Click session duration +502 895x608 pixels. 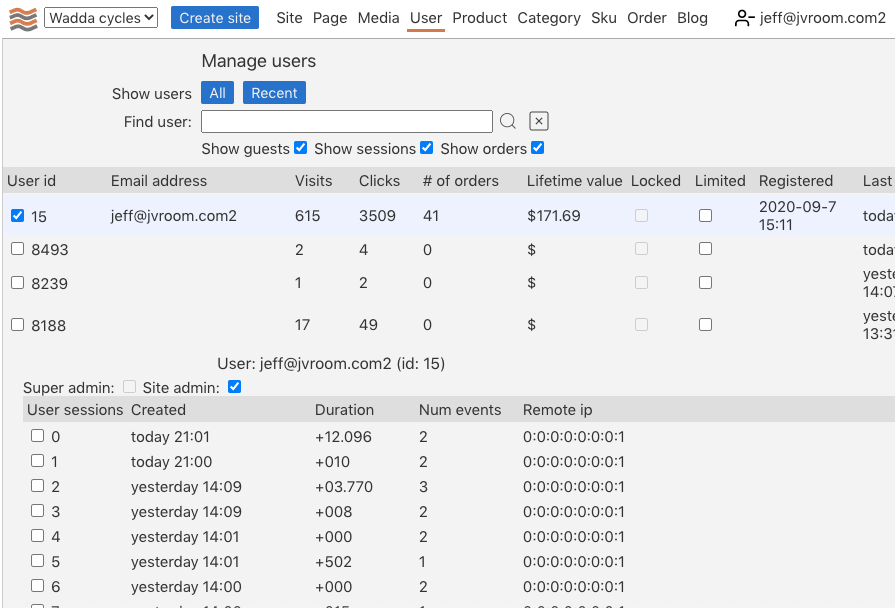point(333,562)
